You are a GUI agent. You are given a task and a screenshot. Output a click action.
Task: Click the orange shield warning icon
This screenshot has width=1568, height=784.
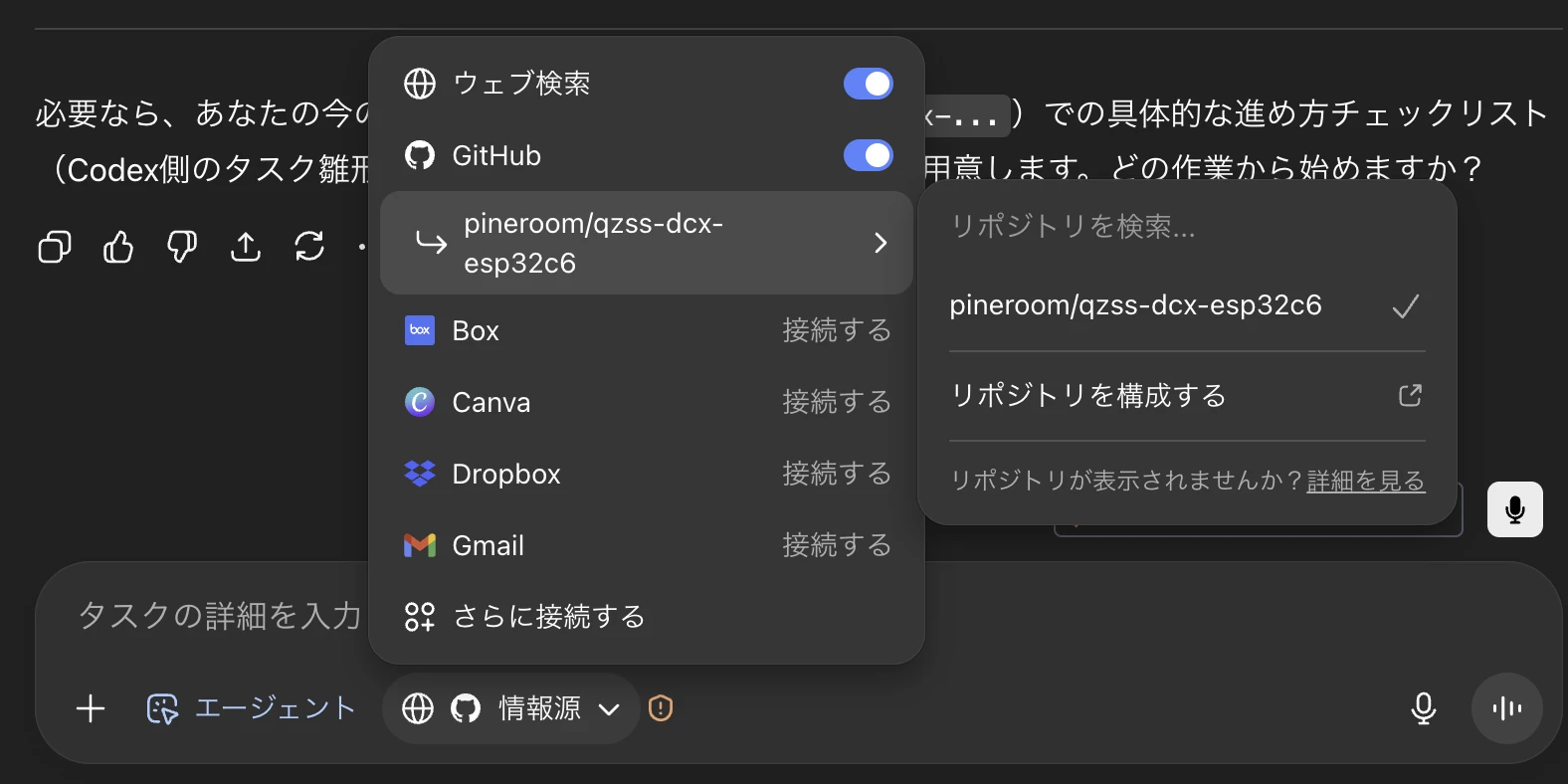661,708
